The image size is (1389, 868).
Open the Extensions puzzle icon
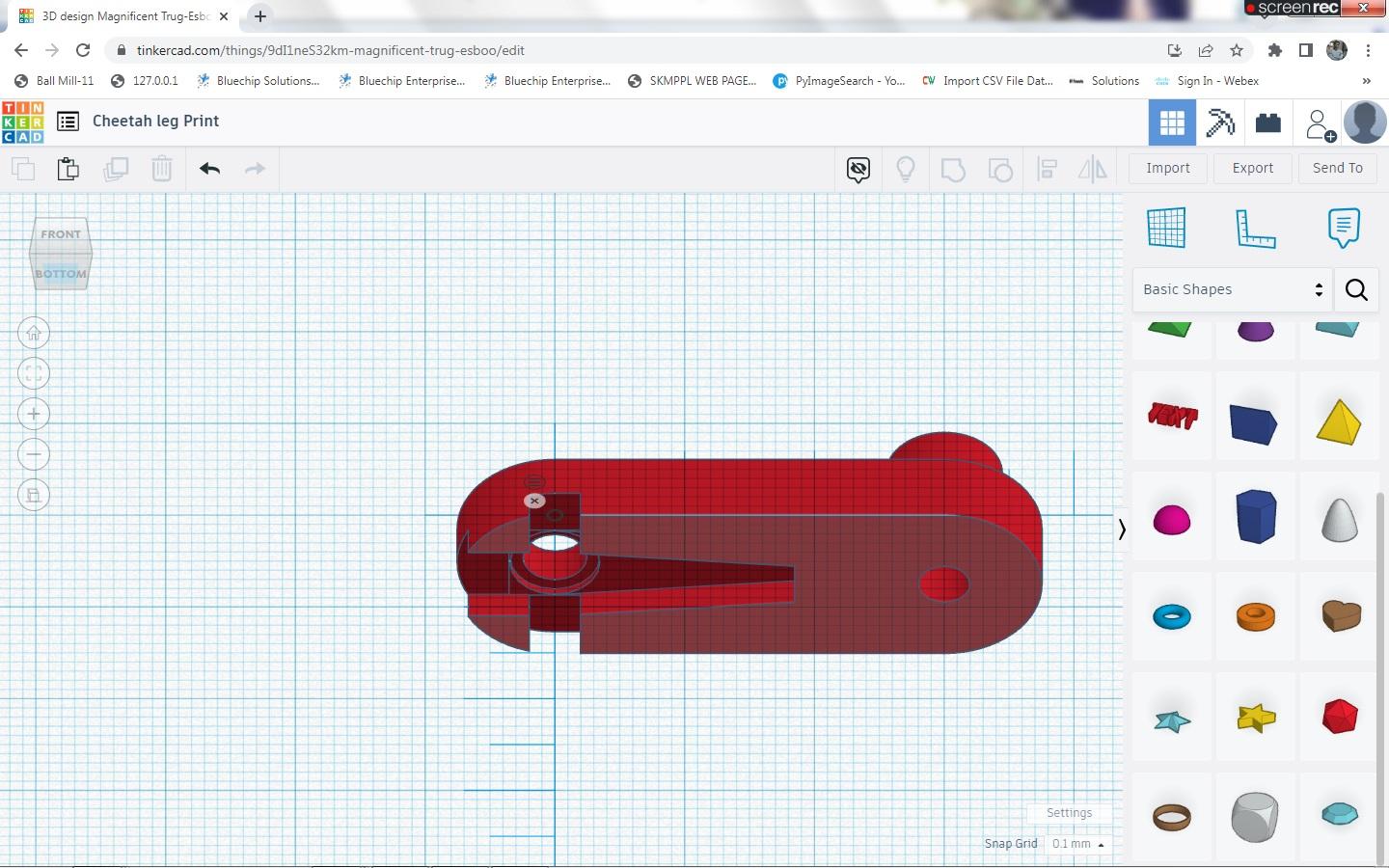[x=1275, y=50]
